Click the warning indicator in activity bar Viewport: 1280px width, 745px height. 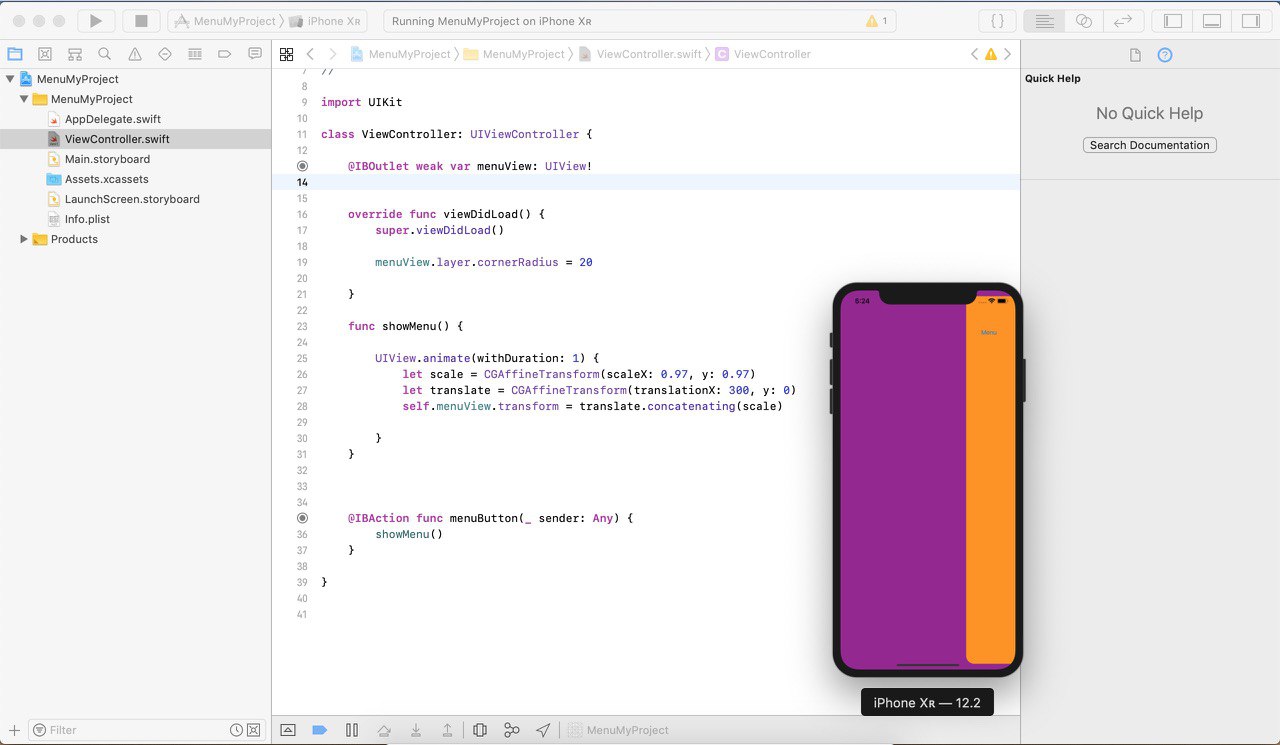tap(877, 21)
